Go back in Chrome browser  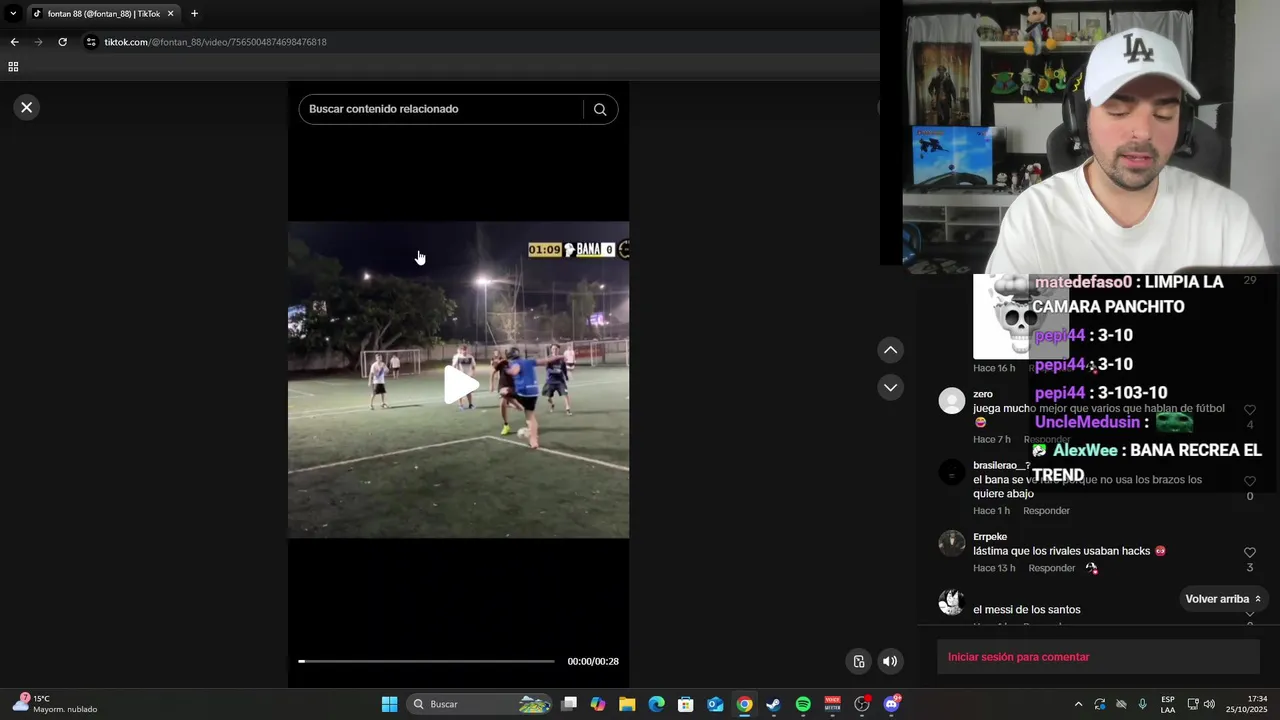pos(14,42)
